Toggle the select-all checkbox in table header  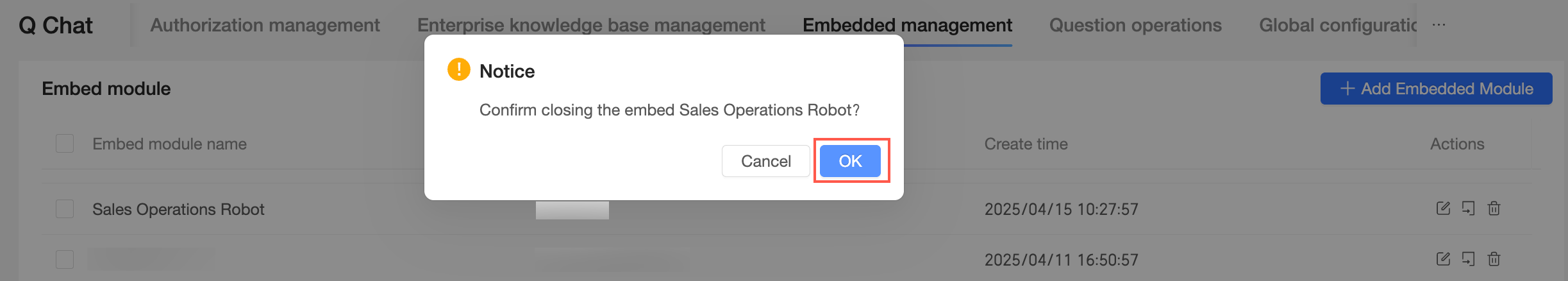pos(65,143)
